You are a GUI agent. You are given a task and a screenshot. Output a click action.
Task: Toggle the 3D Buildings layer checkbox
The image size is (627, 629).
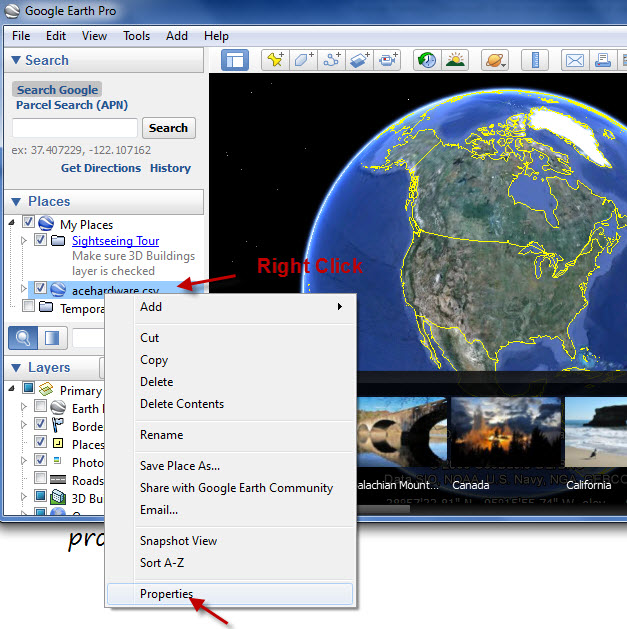point(40,495)
